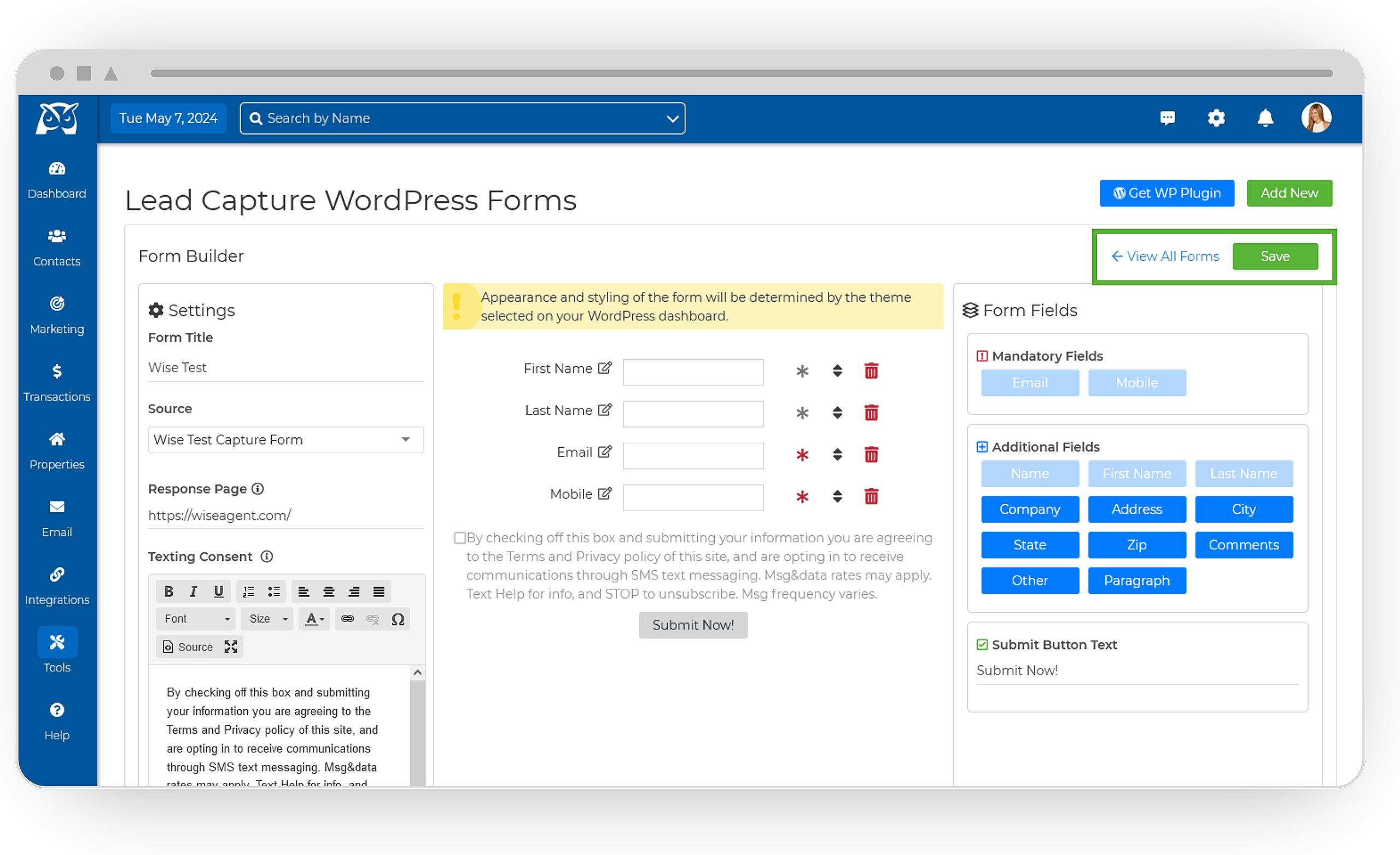Viewport: 1400px width, 855px height.
Task: Save the form
Action: (x=1275, y=256)
